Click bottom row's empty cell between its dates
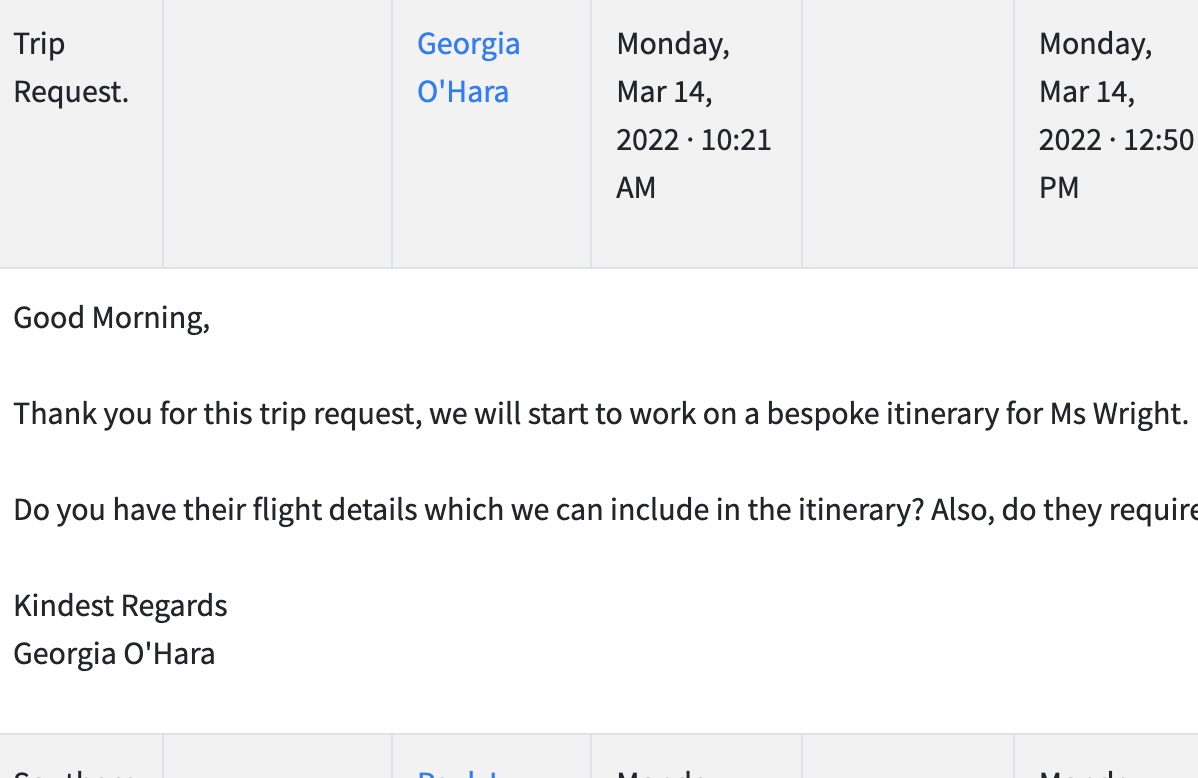This screenshot has width=1198, height=778. click(907, 760)
